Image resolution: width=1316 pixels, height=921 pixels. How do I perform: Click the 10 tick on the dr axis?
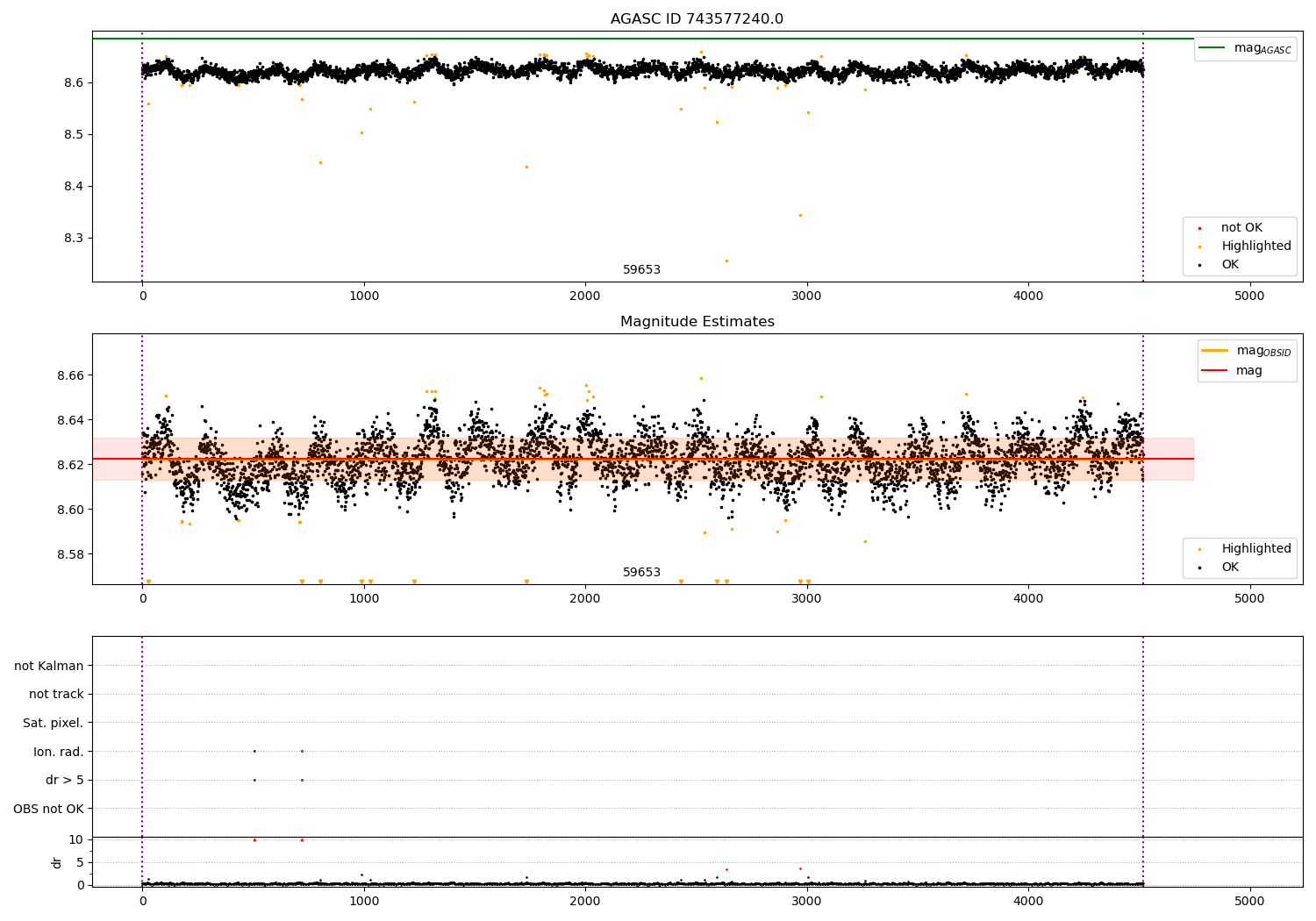(75, 839)
